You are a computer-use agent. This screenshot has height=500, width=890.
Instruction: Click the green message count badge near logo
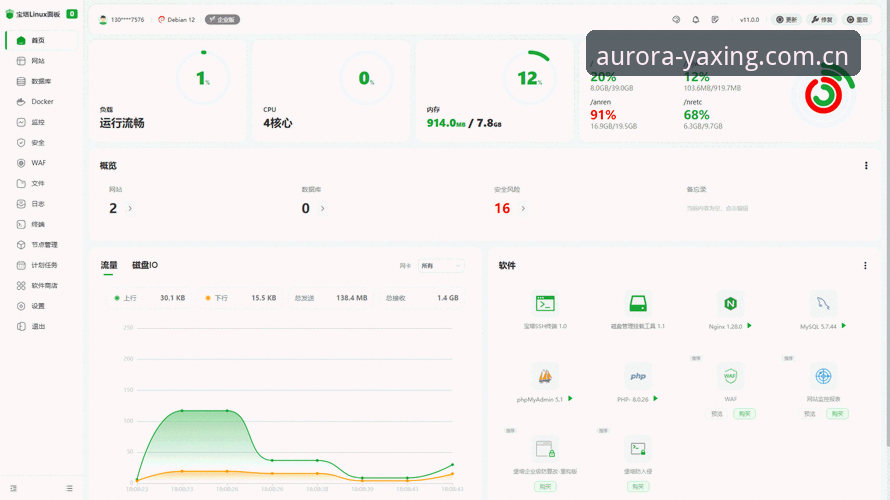tap(72, 14)
